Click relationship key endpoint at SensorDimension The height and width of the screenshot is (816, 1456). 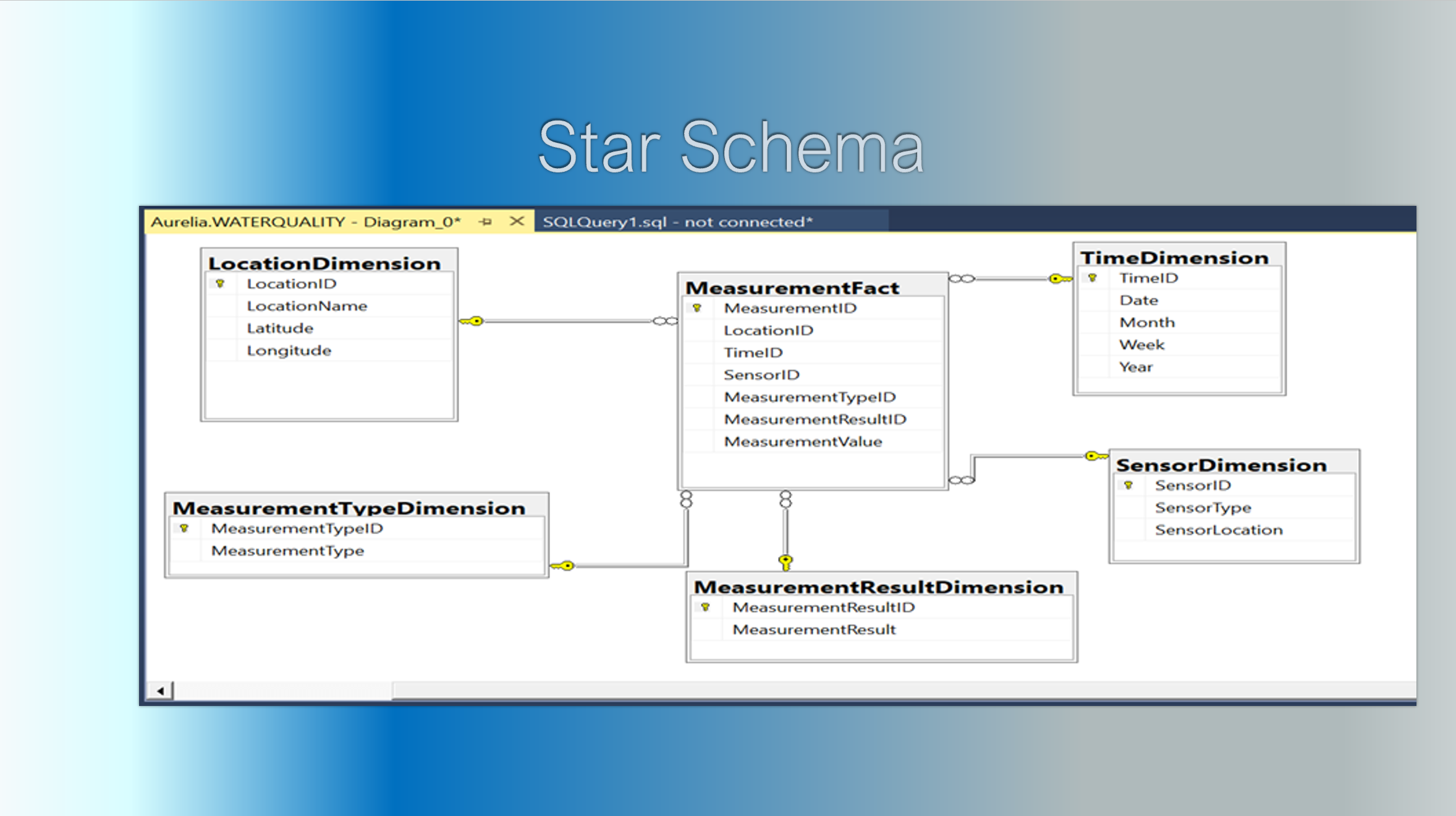pyautogui.click(x=1097, y=456)
